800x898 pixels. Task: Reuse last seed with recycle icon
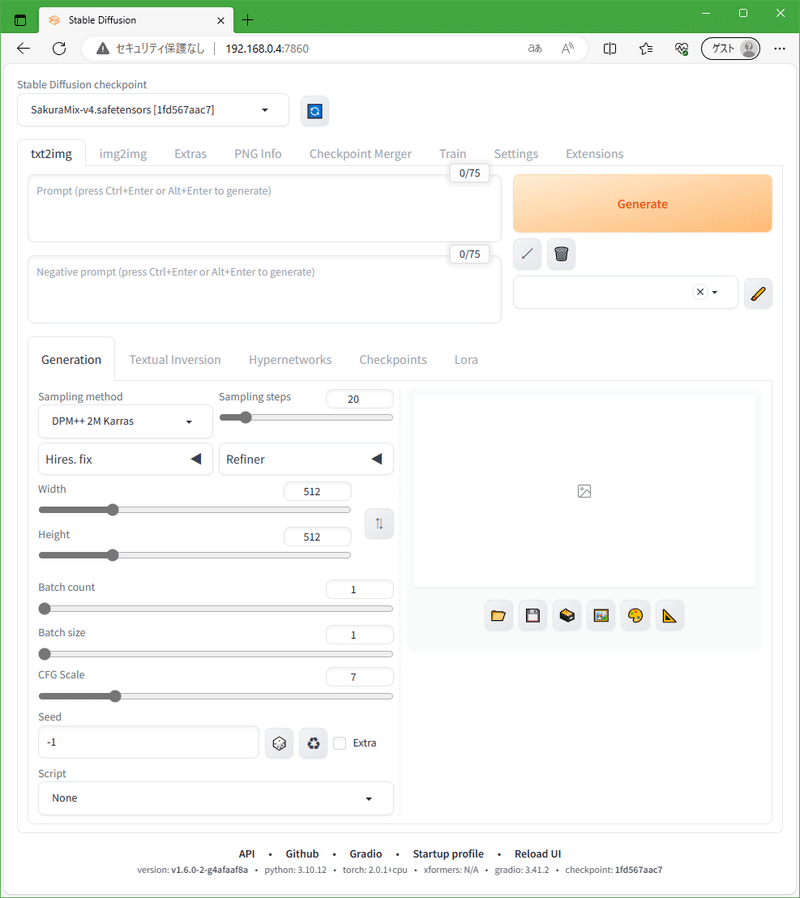coord(313,743)
